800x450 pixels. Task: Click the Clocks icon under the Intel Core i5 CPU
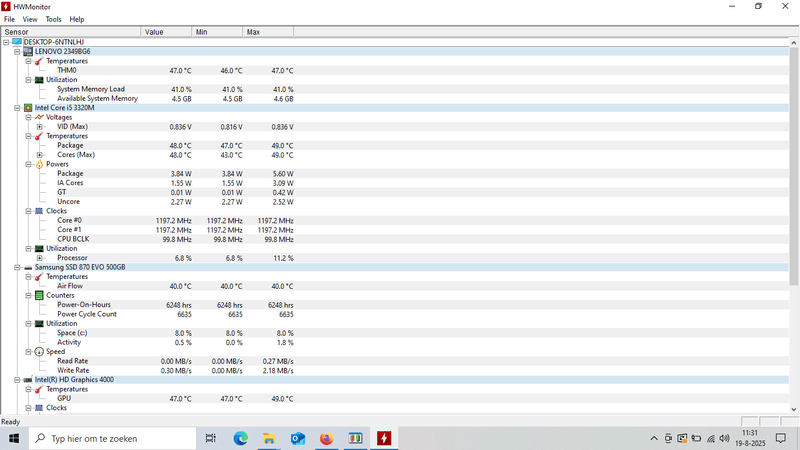point(39,211)
